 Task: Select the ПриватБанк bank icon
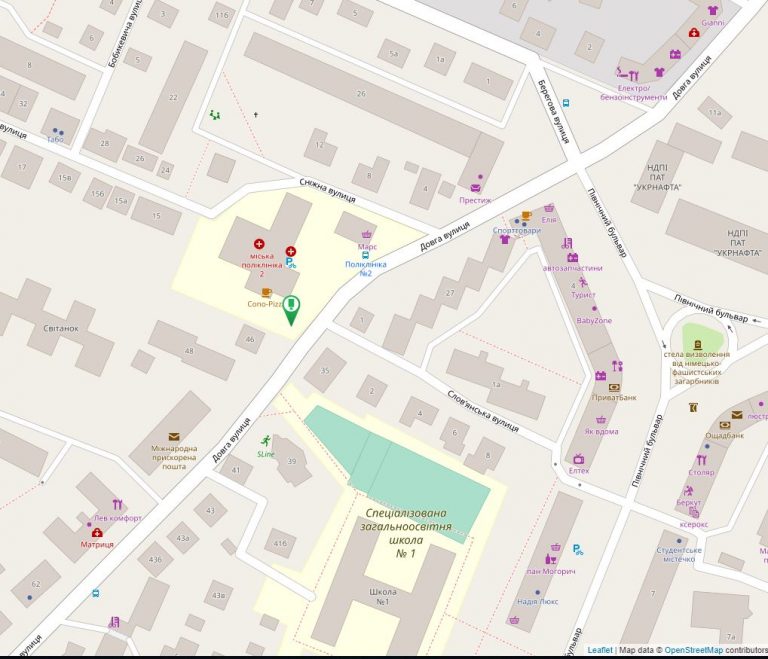[x=614, y=386]
